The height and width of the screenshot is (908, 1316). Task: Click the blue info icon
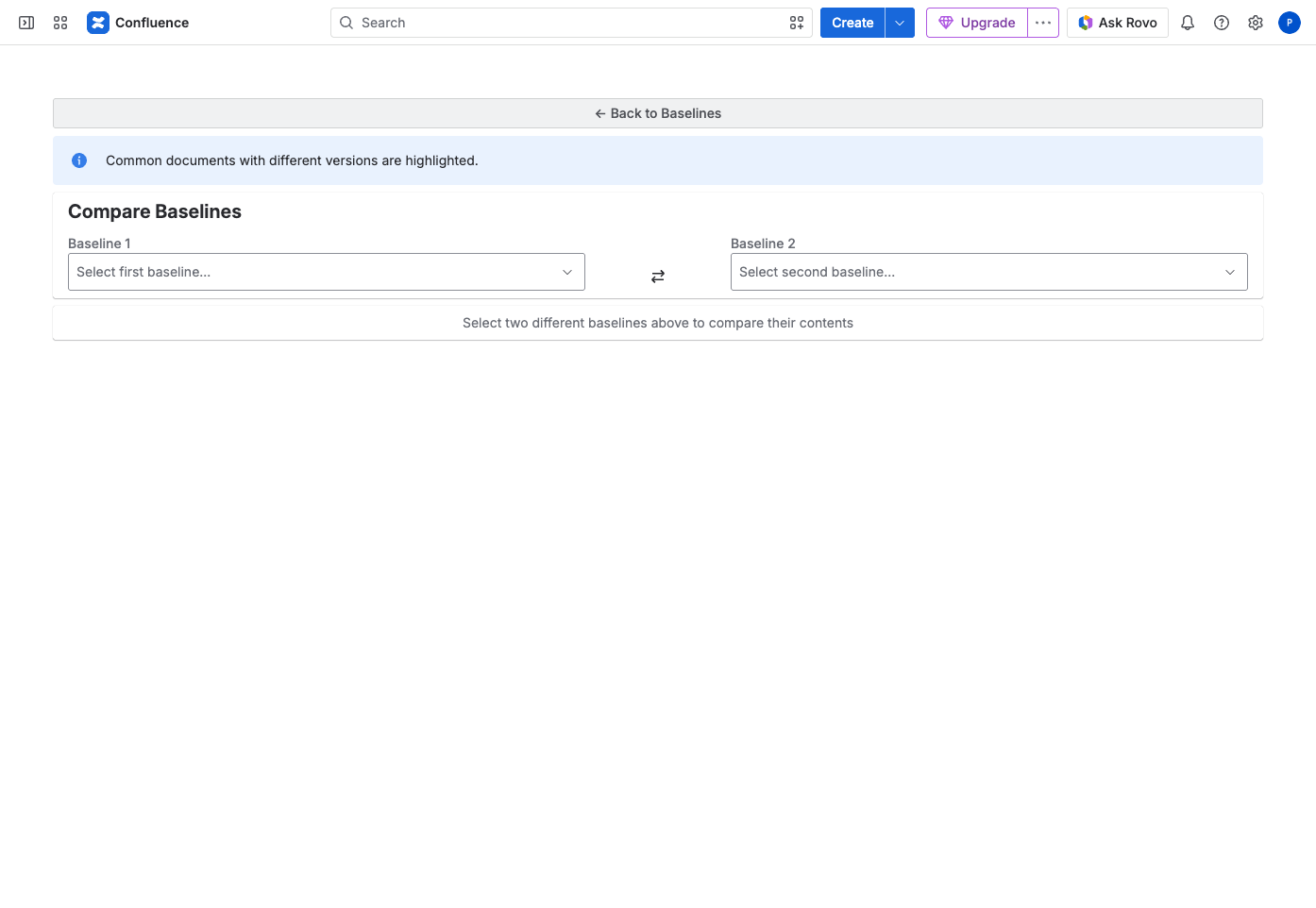point(79,160)
